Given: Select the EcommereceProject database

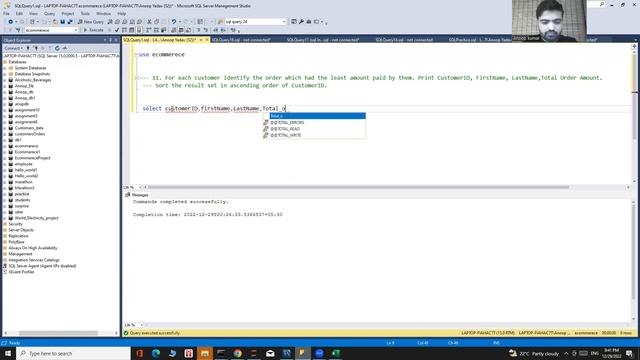Looking at the screenshot, I should 33,158.
